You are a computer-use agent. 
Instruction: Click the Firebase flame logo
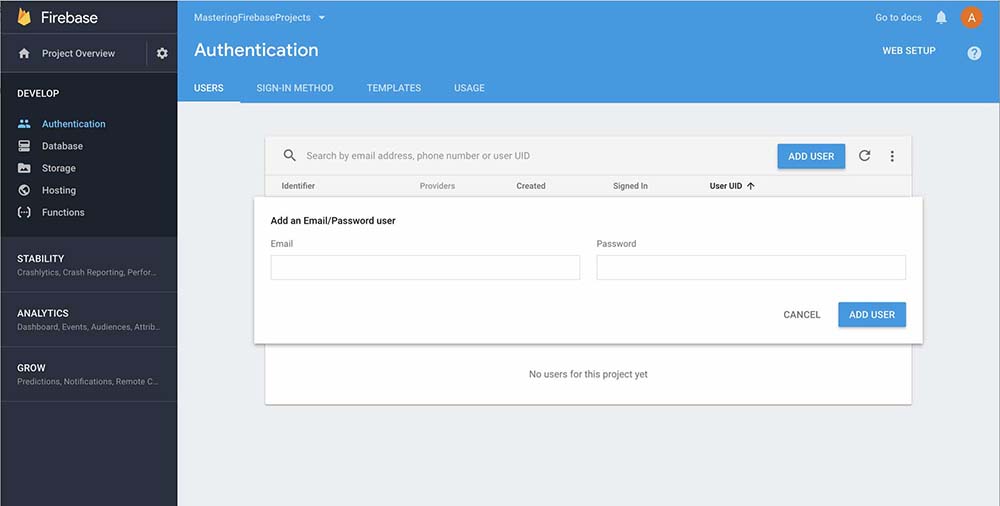[x=24, y=17]
